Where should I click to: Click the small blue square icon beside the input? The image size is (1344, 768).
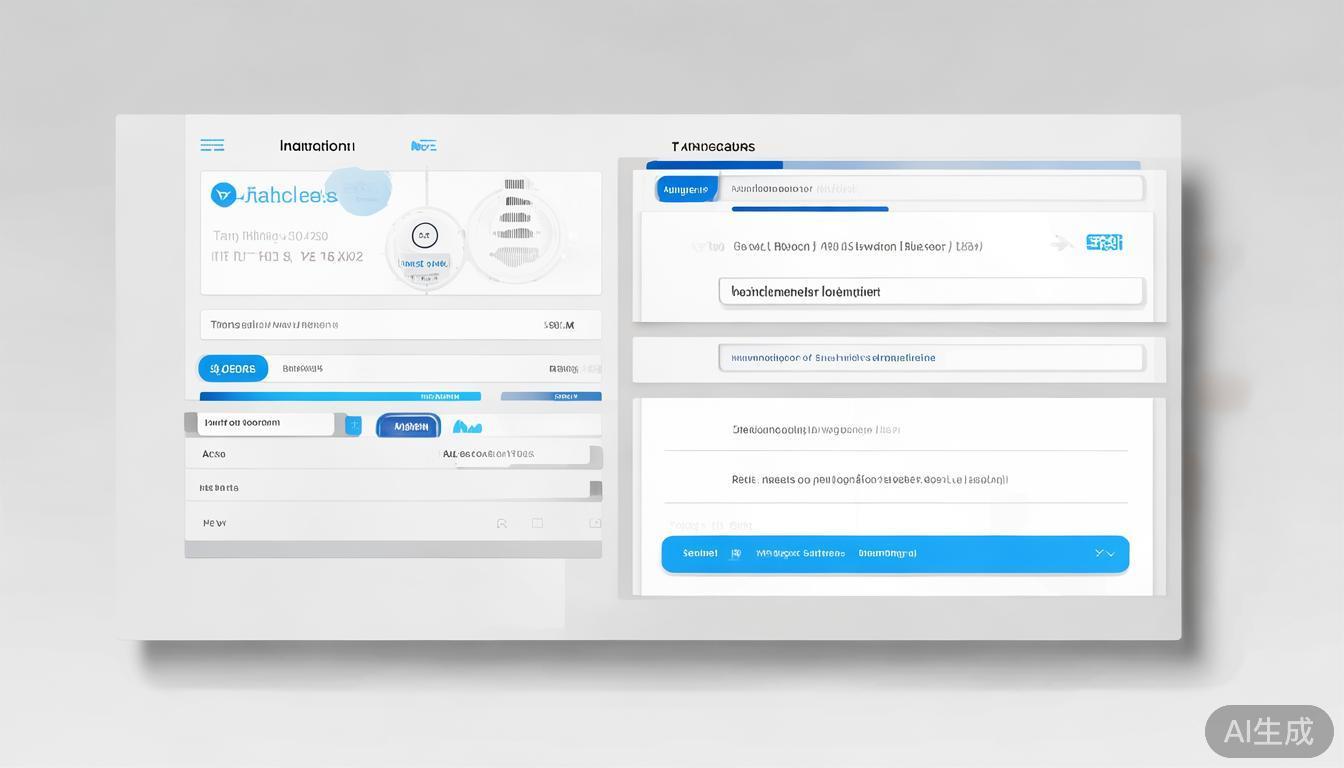click(x=353, y=425)
